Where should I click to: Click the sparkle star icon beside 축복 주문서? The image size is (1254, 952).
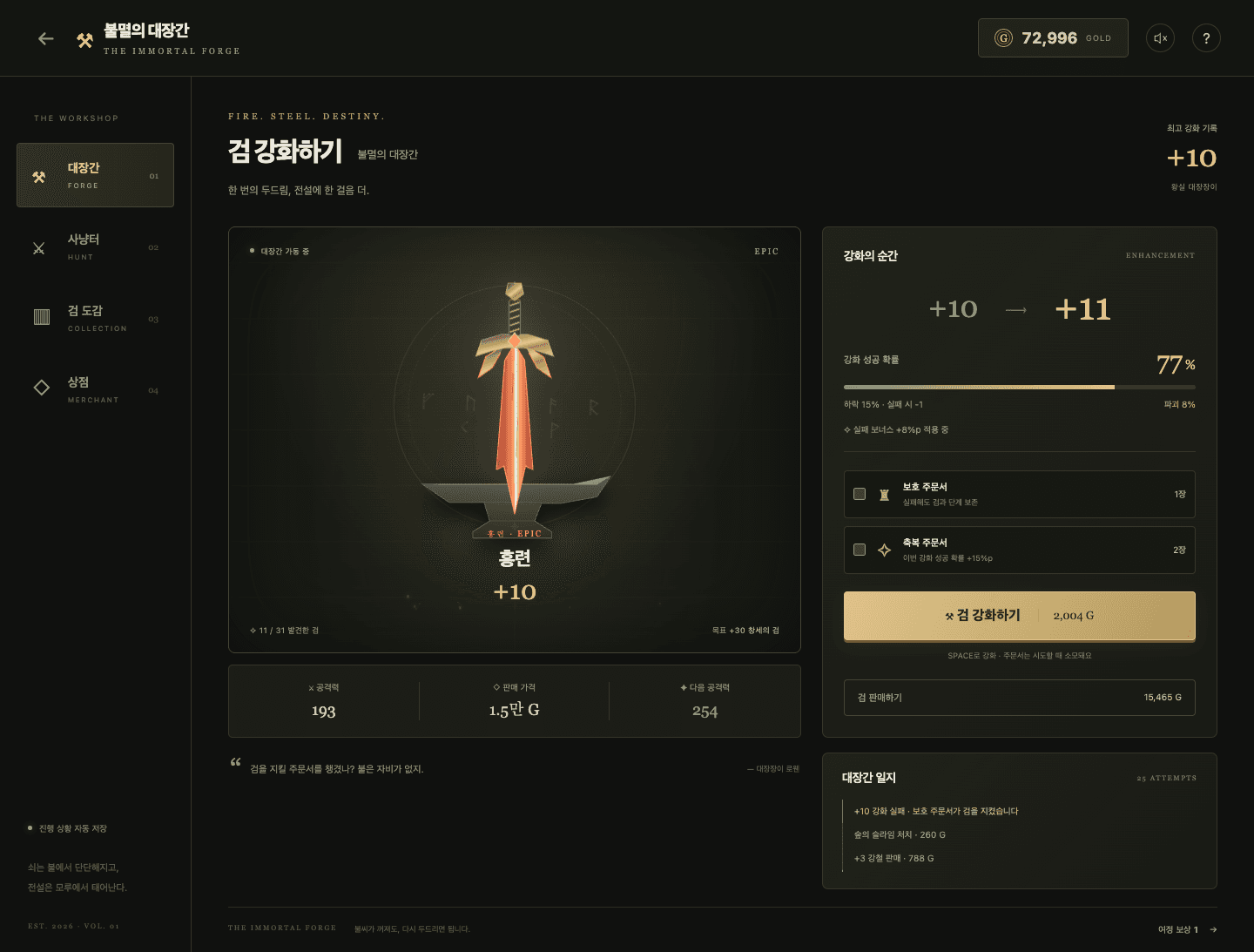tap(884, 550)
